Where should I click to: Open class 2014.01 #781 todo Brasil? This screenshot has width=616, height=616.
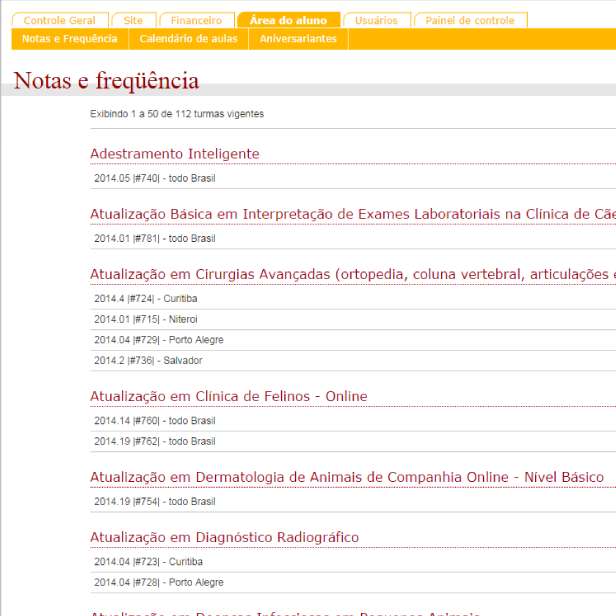(154, 239)
